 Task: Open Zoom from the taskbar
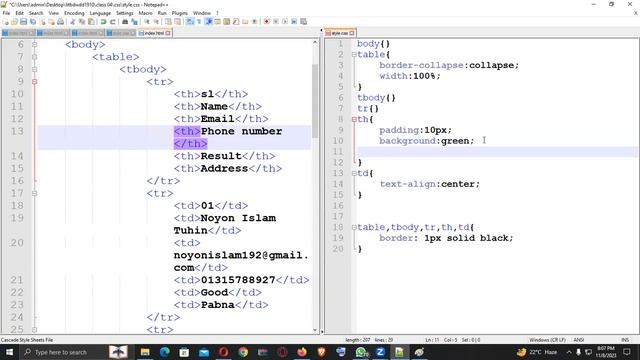pos(380,352)
